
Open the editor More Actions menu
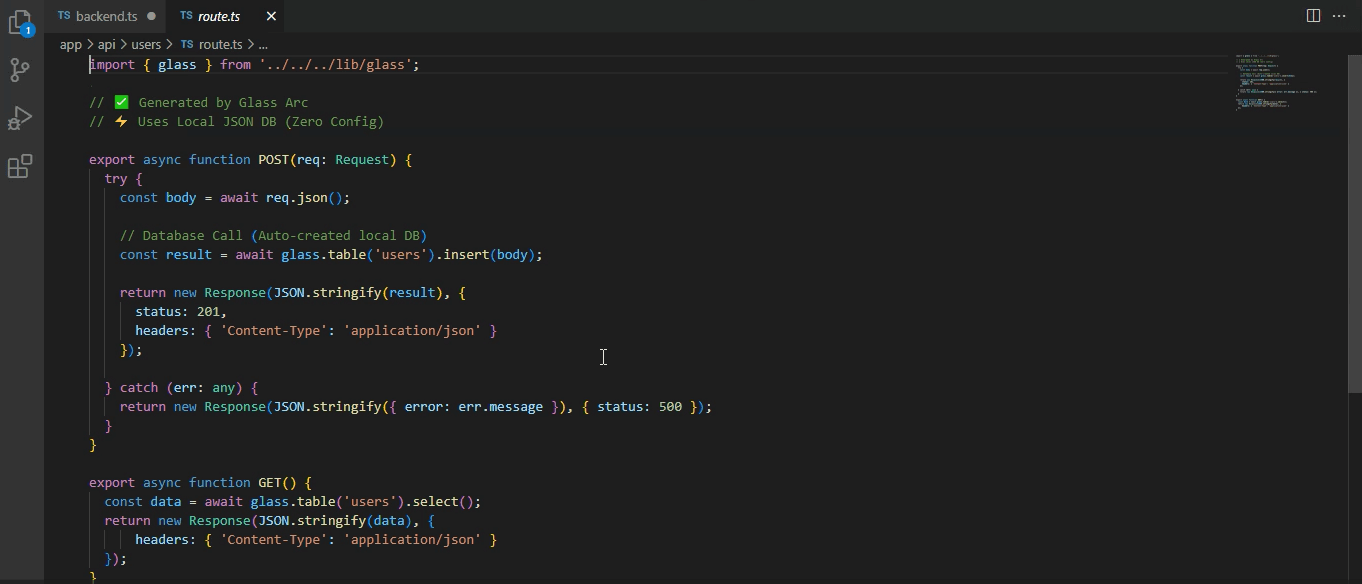(1339, 16)
